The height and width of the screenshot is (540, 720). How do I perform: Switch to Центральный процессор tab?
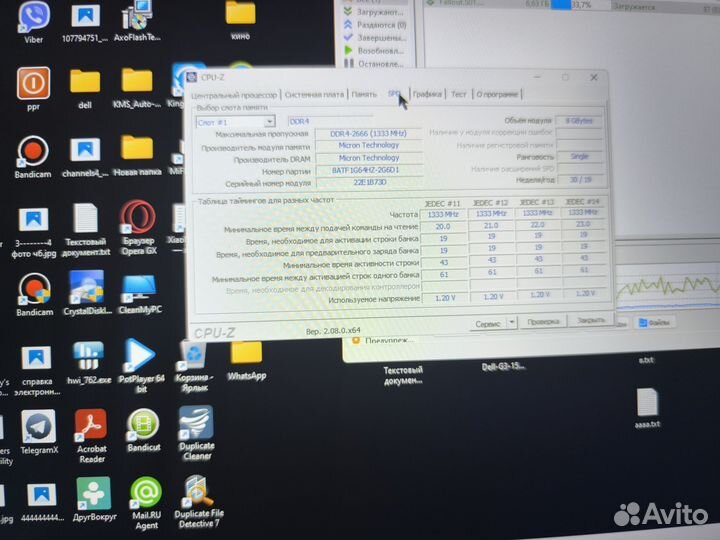(x=234, y=95)
